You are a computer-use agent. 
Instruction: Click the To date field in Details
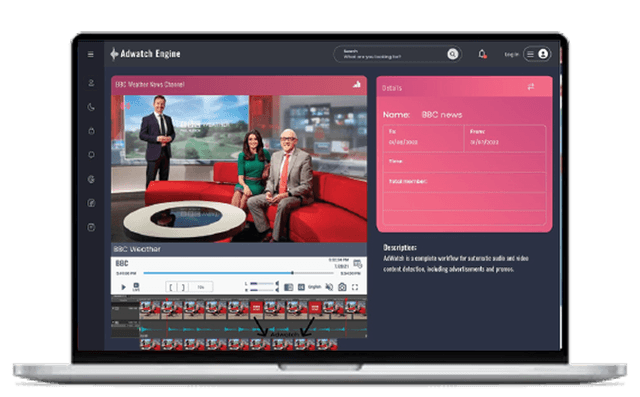click(x=423, y=138)
